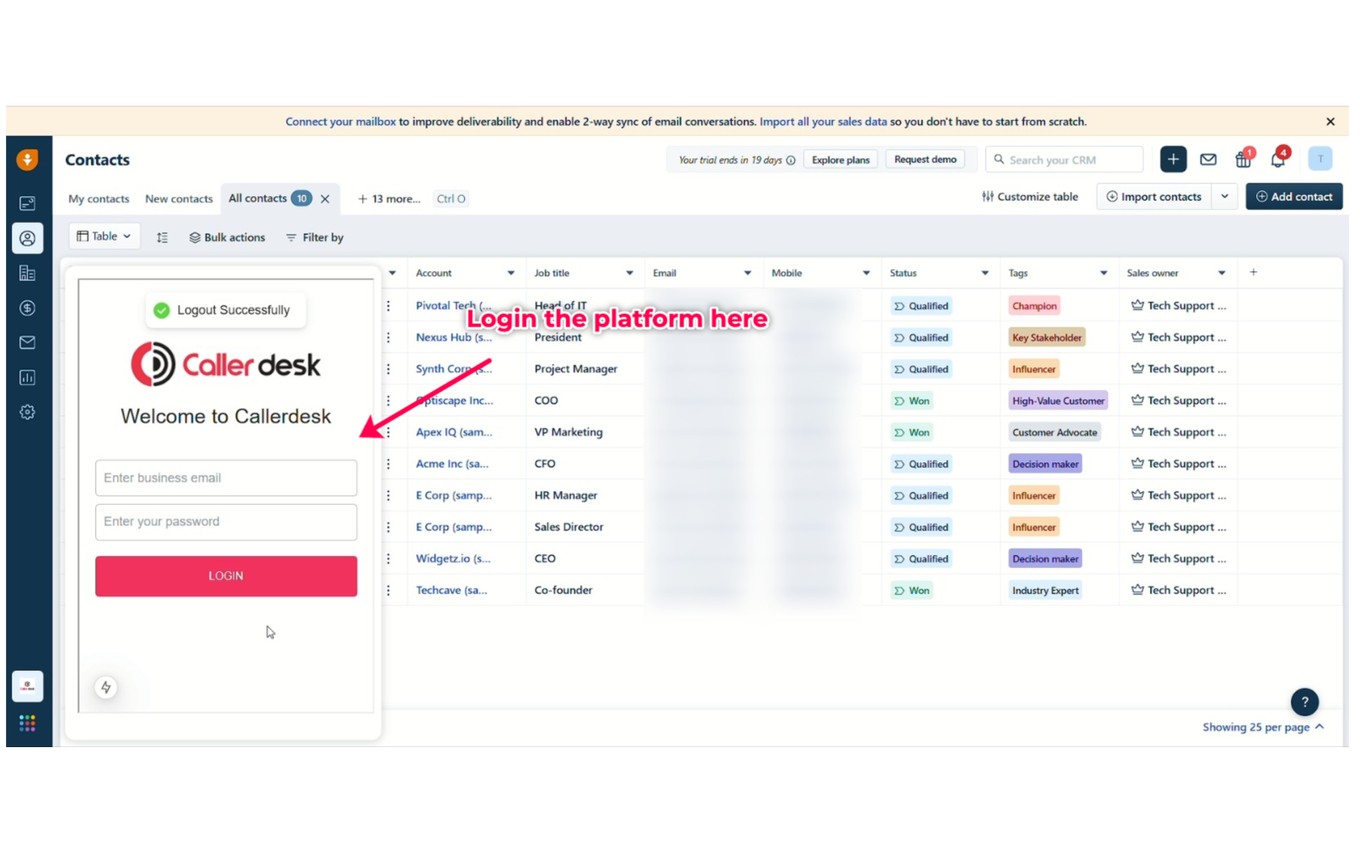This screenshot has height=850, width=1360.
Task: Open row menu for Acme Inc contact
Action: (x=389, y=464)
